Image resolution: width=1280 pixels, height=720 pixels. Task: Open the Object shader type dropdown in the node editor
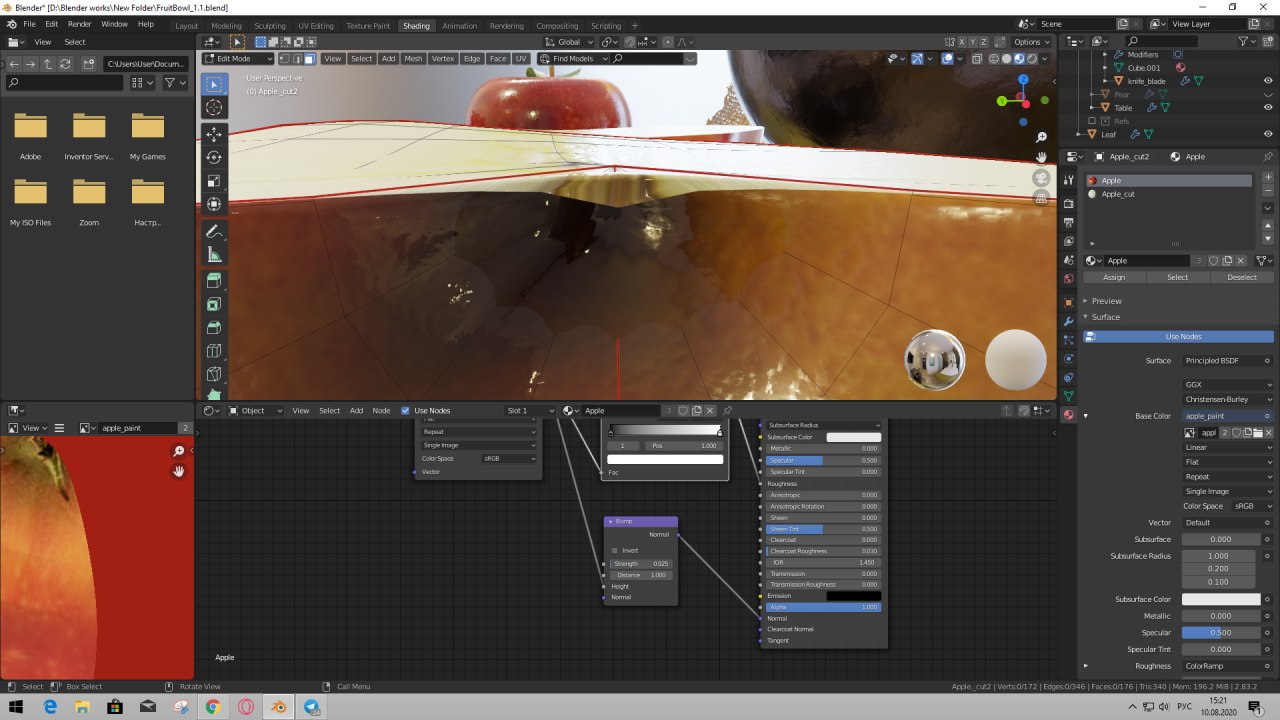256,410
